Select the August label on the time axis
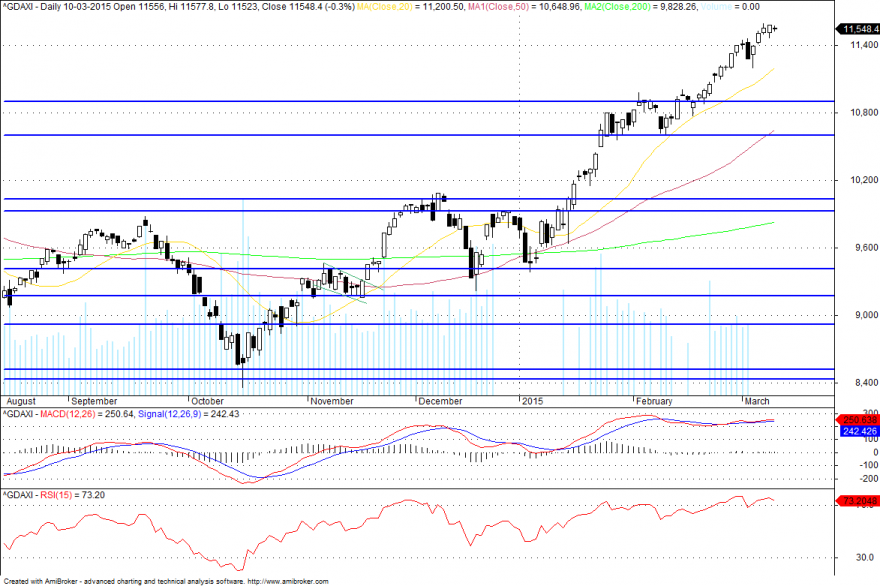Image resolution: width=880 pixels, height=586 pixels. (21, 401)
